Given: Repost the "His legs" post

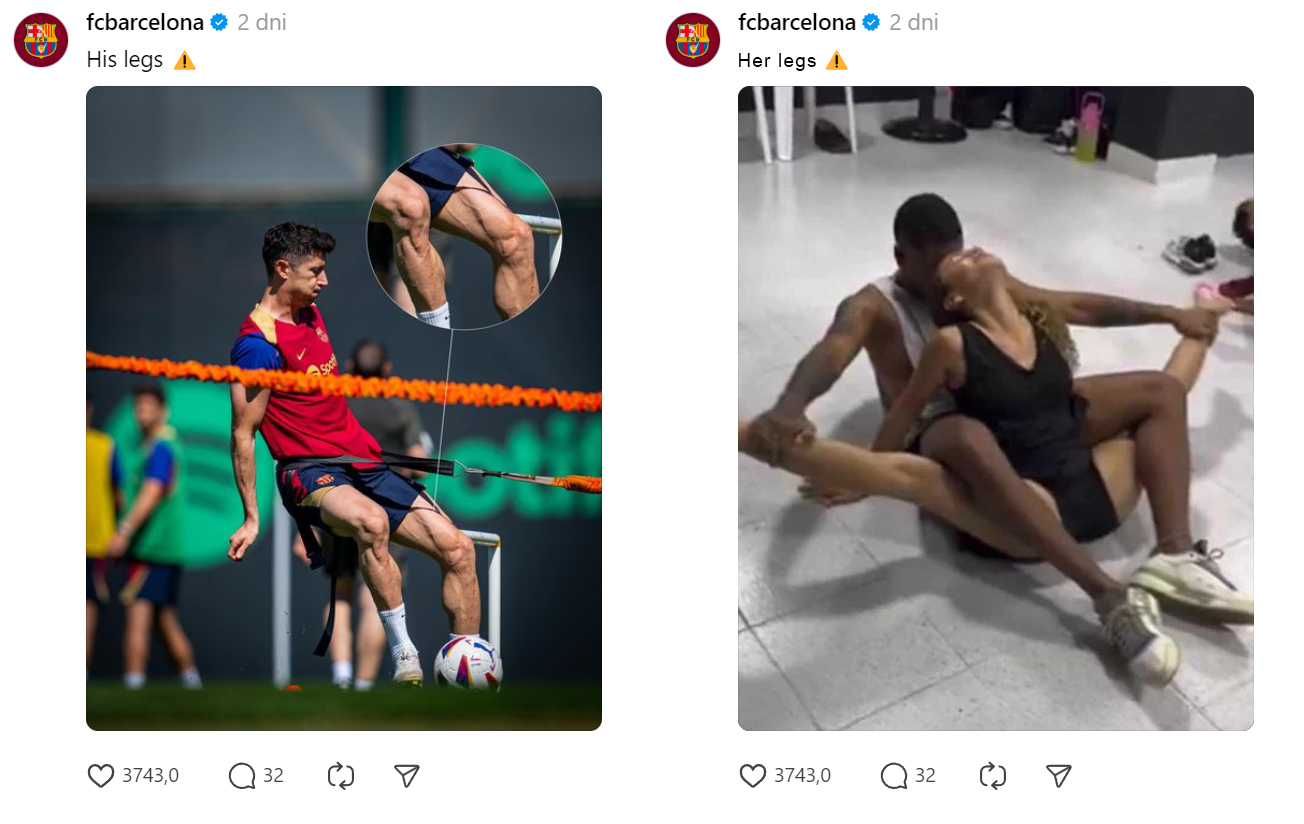Looking at the screenshot, I should point(341,776).
